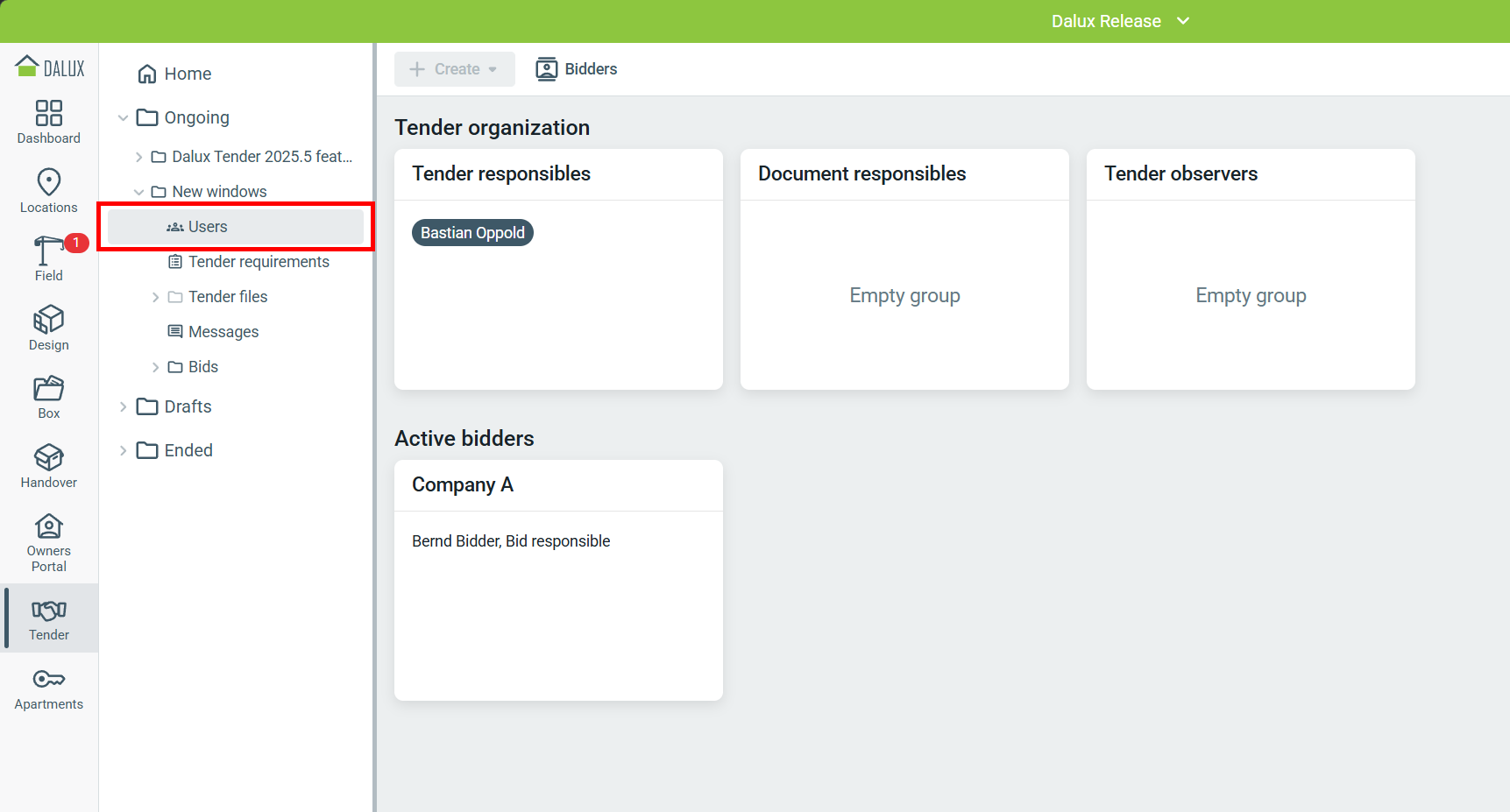Open the Field module with notification badge

coord(49,259)
